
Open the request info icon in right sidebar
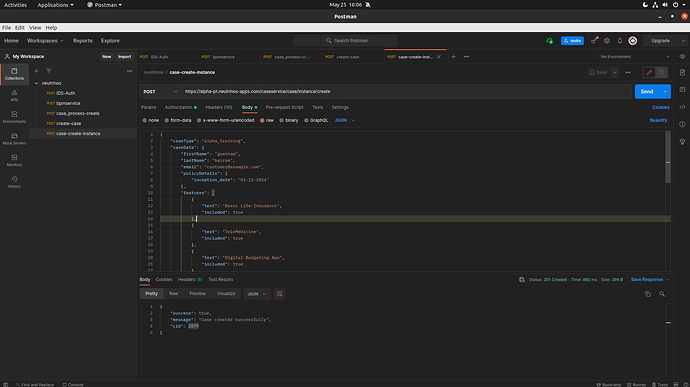683,124
